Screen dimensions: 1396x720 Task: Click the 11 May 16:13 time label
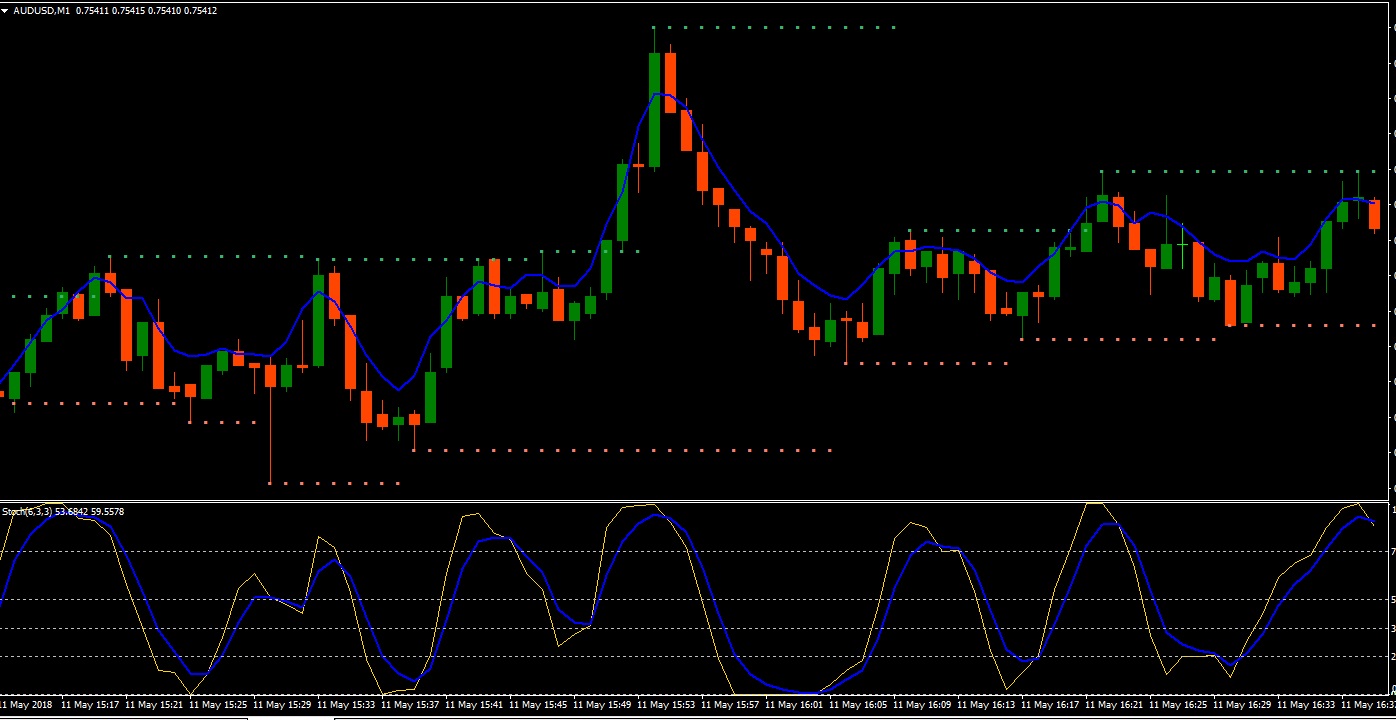coord(986,705)
